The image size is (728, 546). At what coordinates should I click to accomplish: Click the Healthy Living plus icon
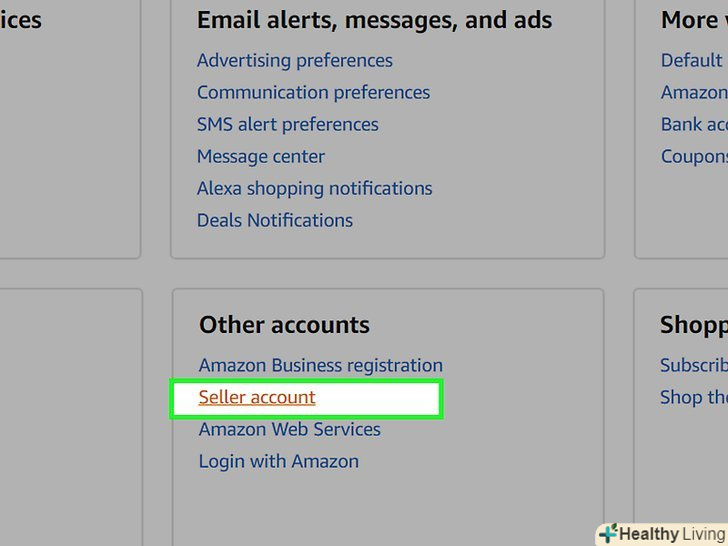pos(608,534)
